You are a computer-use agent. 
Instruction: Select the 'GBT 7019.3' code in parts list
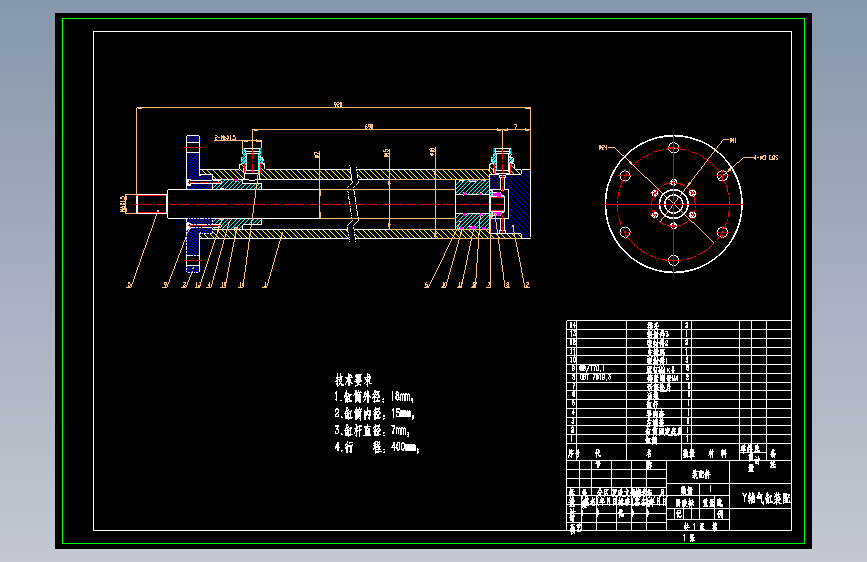[x=595, y=377]
